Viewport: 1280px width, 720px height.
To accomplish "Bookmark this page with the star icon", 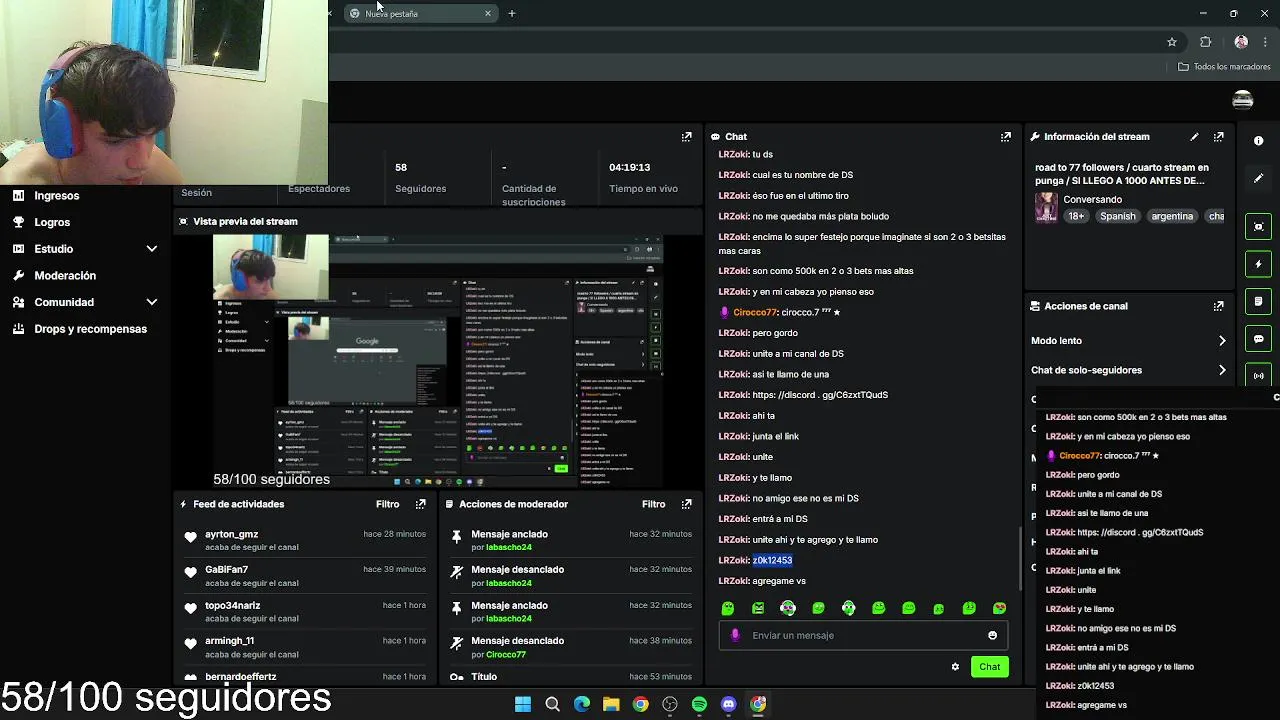I will 1172,42.
